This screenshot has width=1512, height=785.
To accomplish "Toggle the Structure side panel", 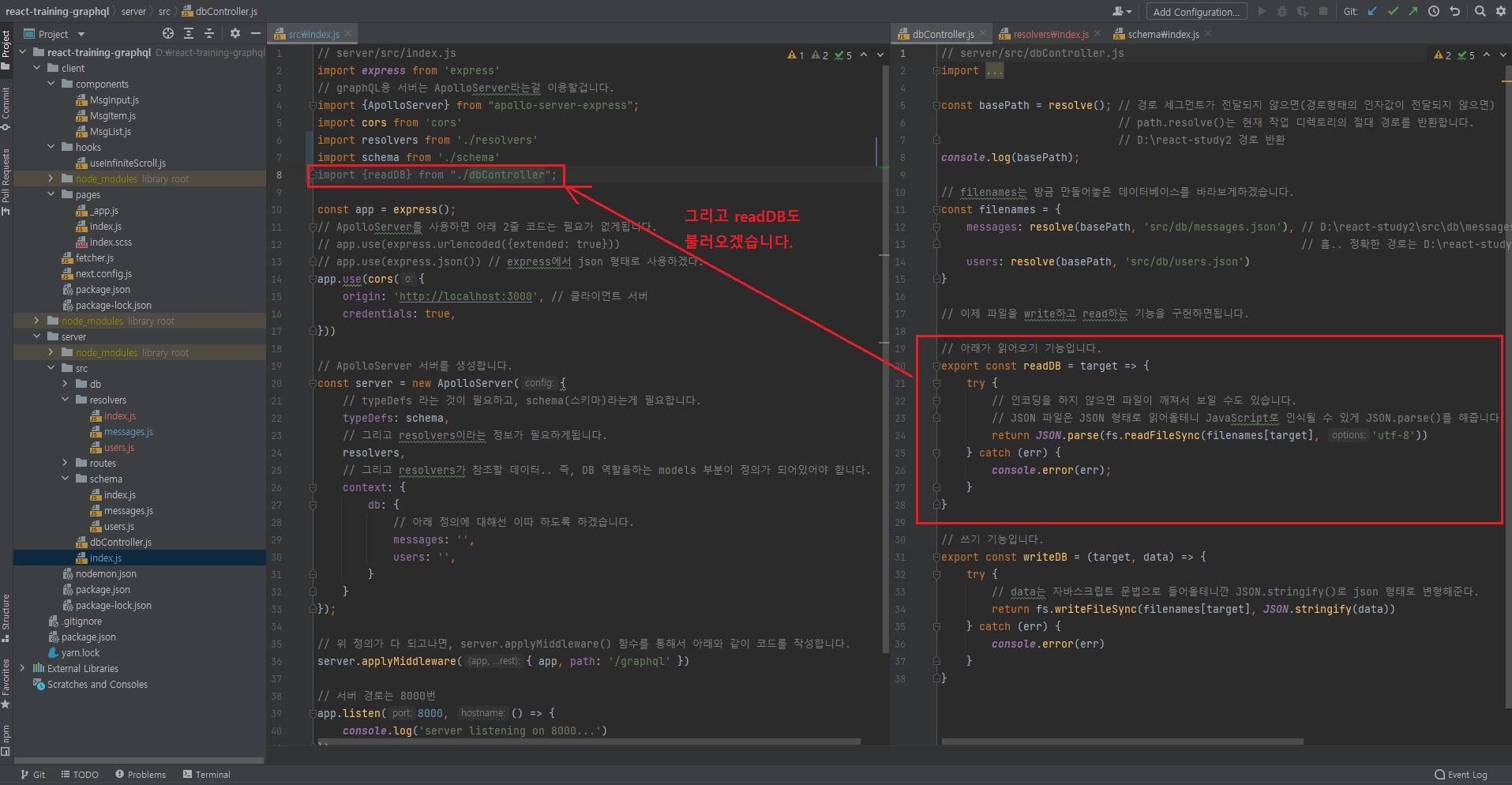I will (x=6, y=616).
